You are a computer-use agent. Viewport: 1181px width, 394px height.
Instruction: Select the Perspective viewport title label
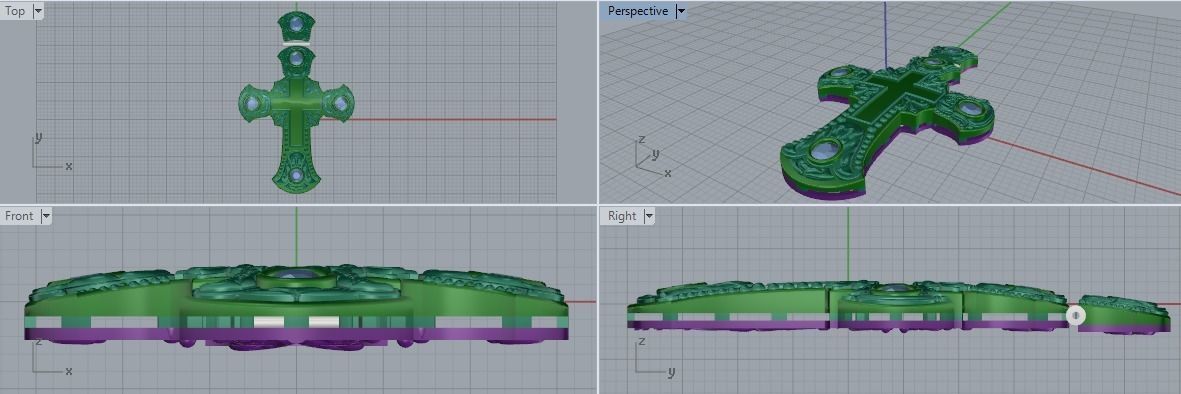coord(638,11)
